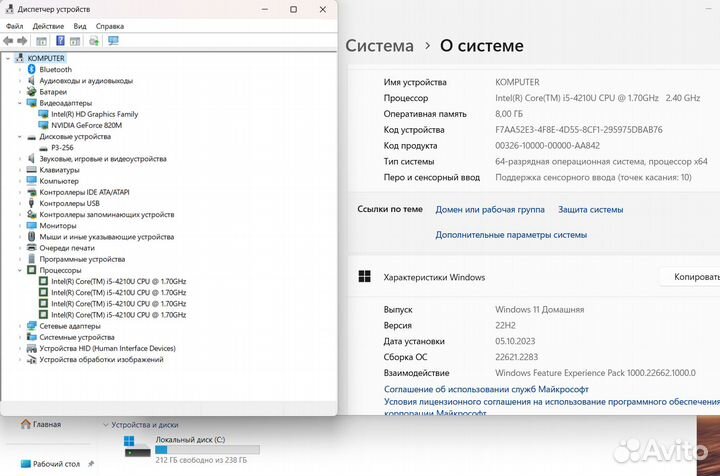Viewport: 720px width, 476px height.
Task: Select the P3-256 disk drive
Action: coord(62,147)
